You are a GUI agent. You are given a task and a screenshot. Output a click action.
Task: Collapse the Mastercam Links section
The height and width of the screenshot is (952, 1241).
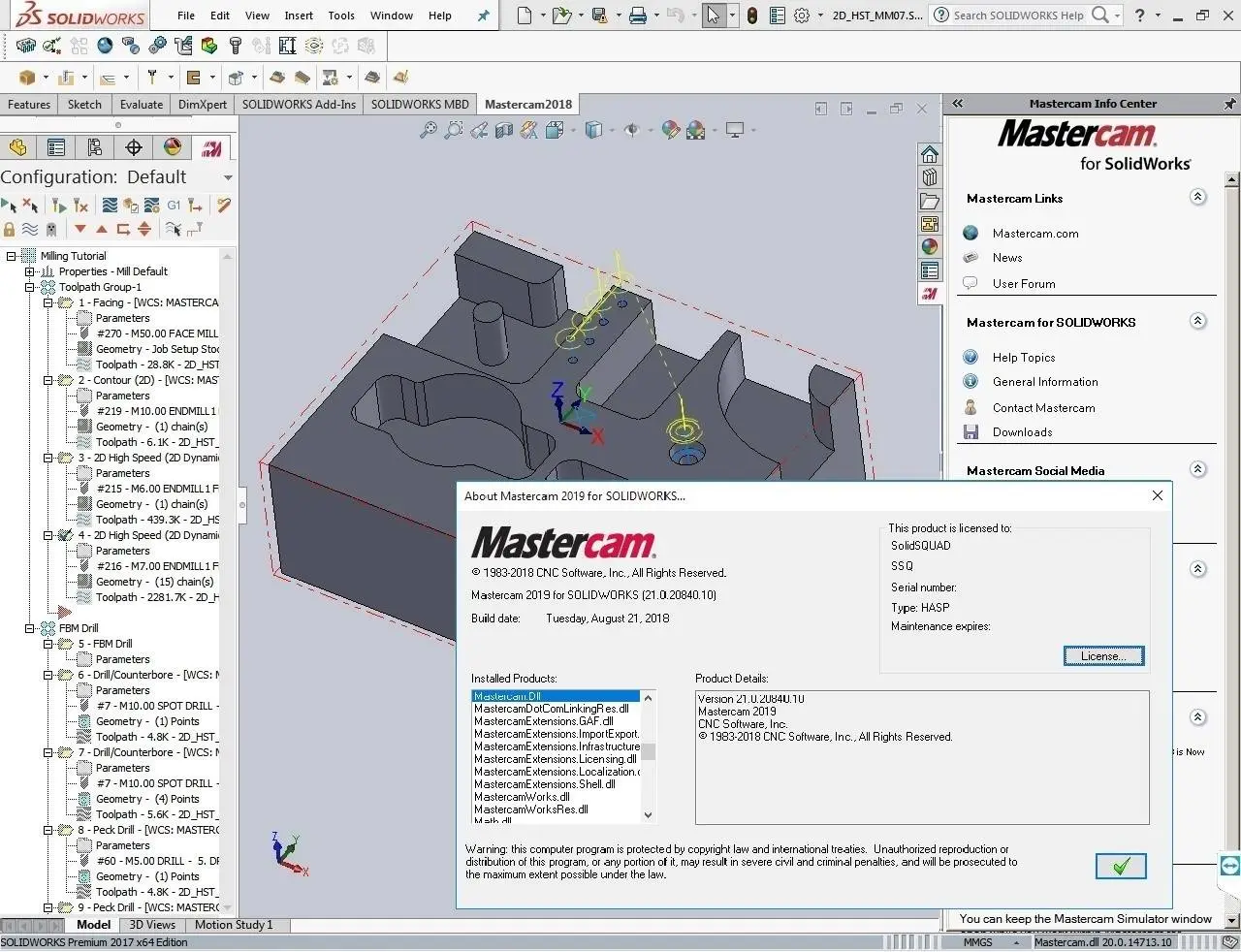point(1197,197)
